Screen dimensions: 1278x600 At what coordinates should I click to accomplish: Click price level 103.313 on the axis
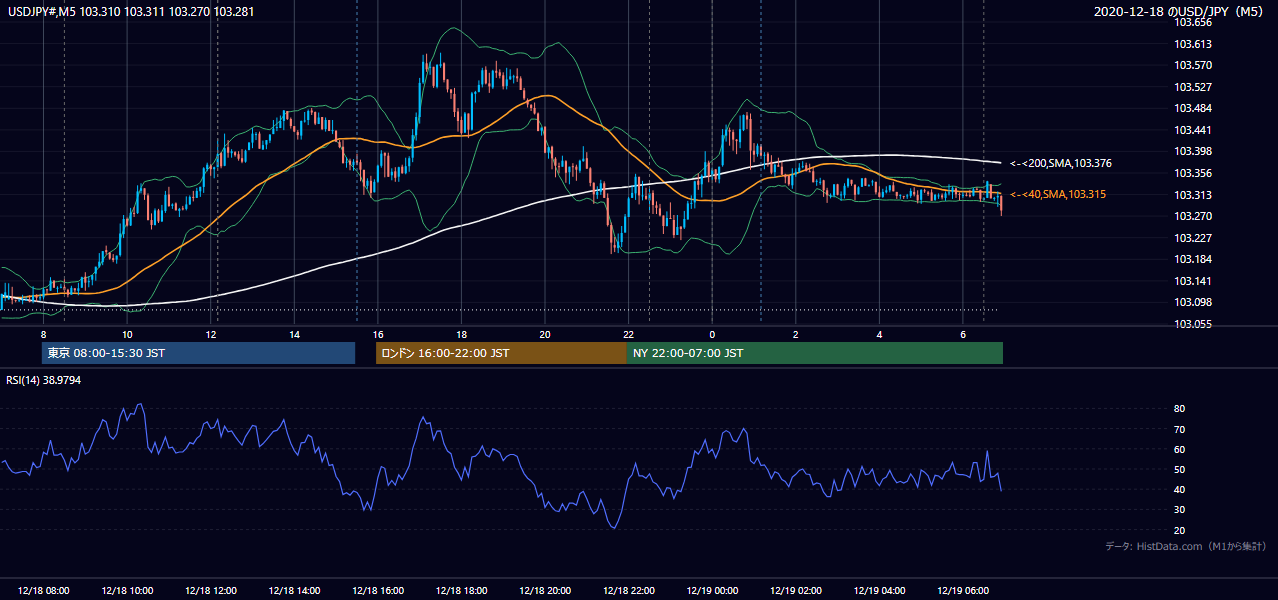1194,195
